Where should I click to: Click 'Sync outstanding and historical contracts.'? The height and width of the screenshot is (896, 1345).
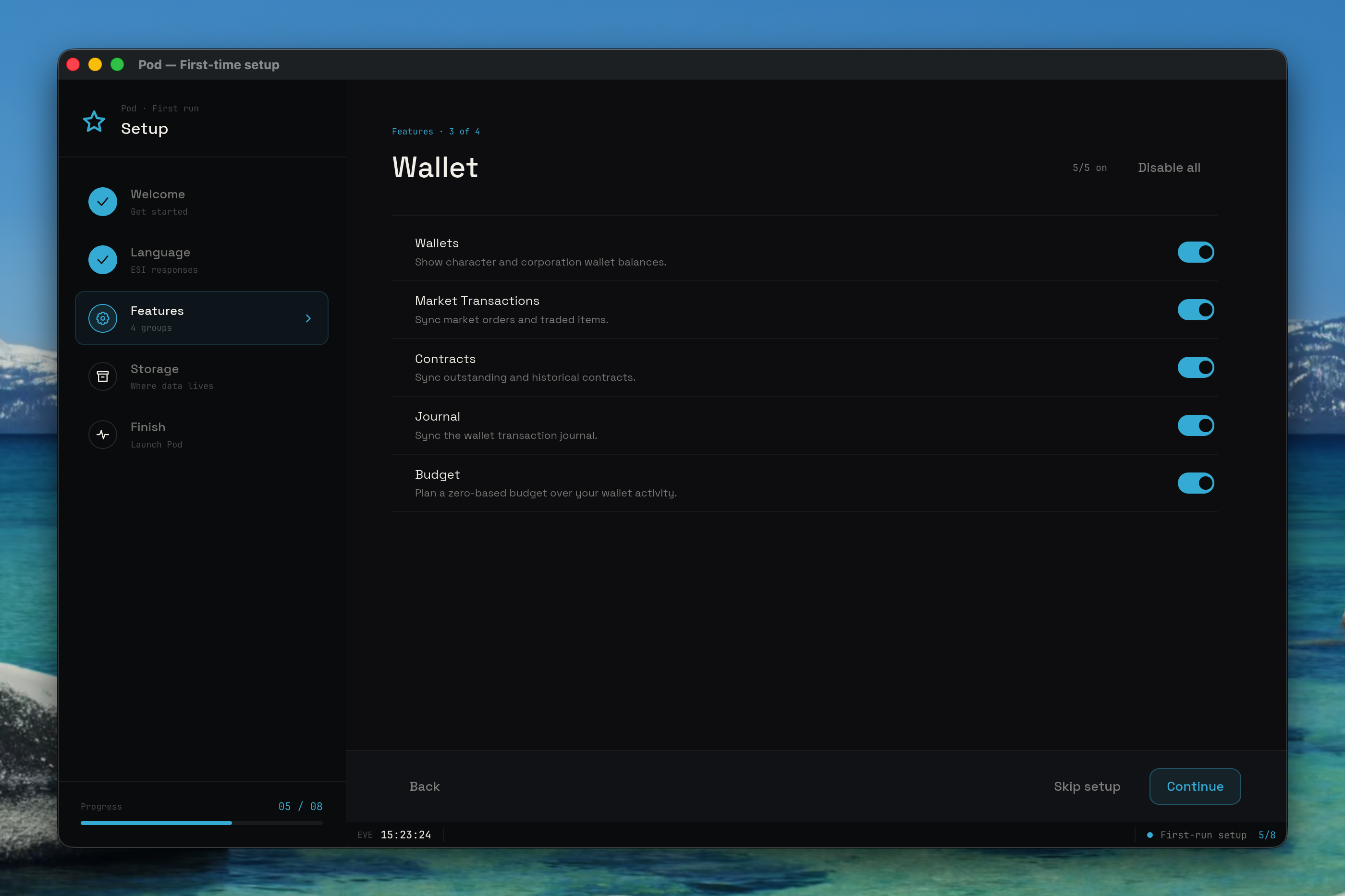point(526,378)
